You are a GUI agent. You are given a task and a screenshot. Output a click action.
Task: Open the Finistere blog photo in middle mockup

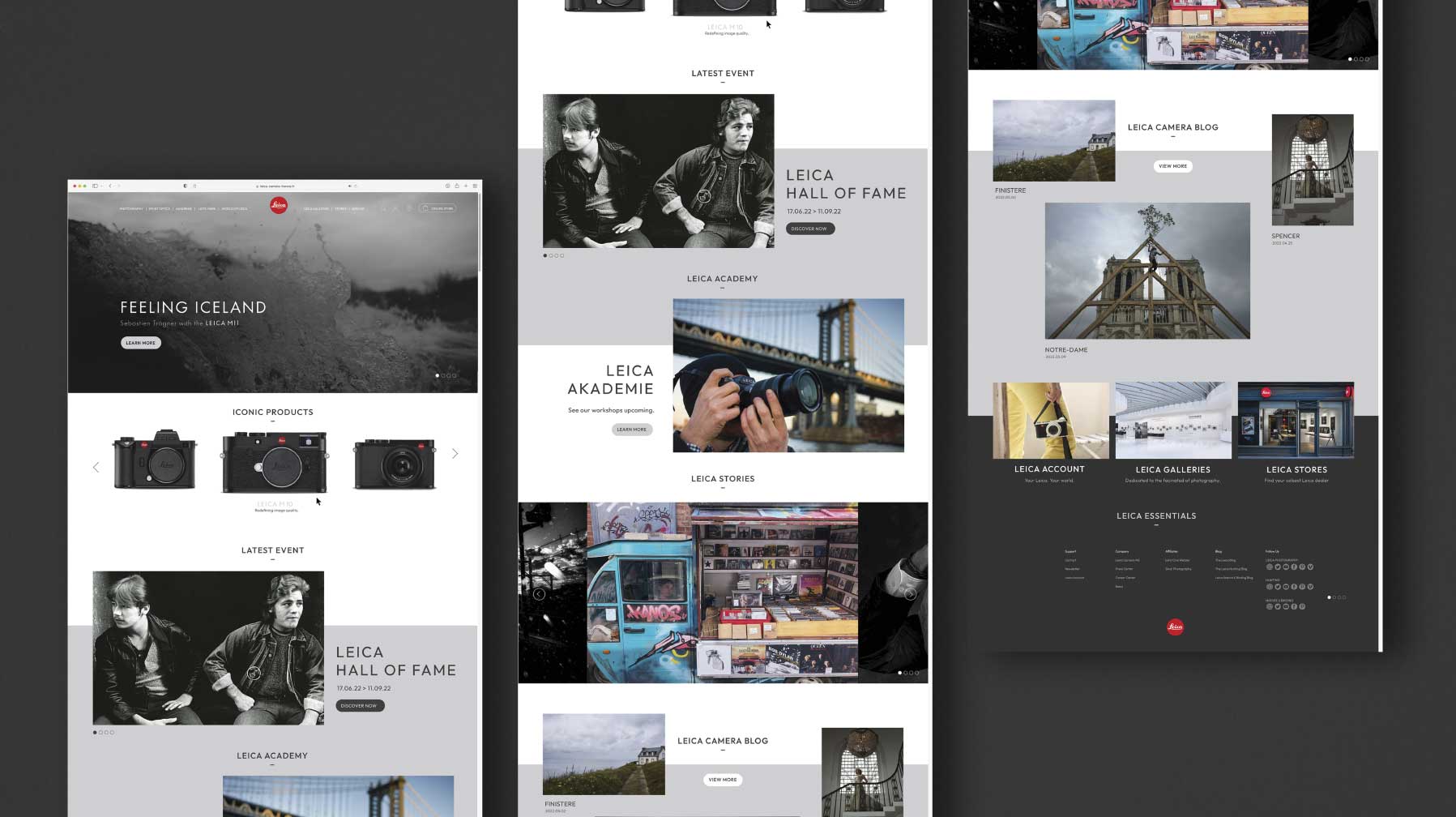604,755
